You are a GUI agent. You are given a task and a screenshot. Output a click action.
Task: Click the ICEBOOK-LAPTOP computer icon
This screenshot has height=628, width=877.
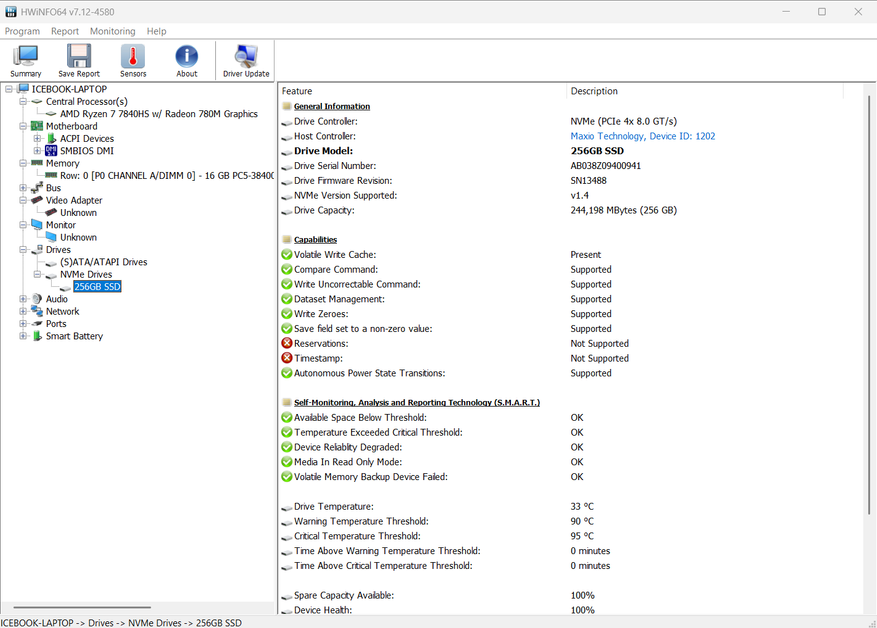pyautogui.click(x=23, y=88)
